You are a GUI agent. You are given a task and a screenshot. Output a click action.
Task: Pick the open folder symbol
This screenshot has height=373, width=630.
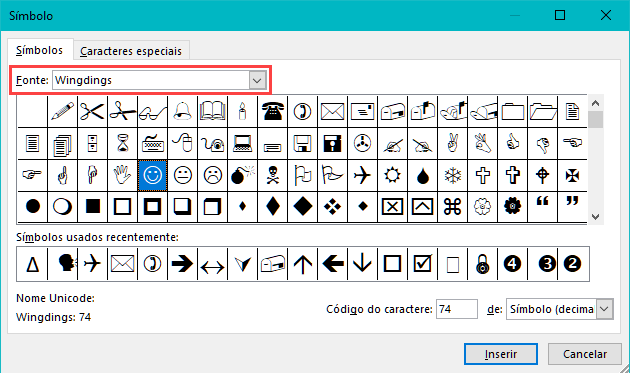(x=542, y=111)
